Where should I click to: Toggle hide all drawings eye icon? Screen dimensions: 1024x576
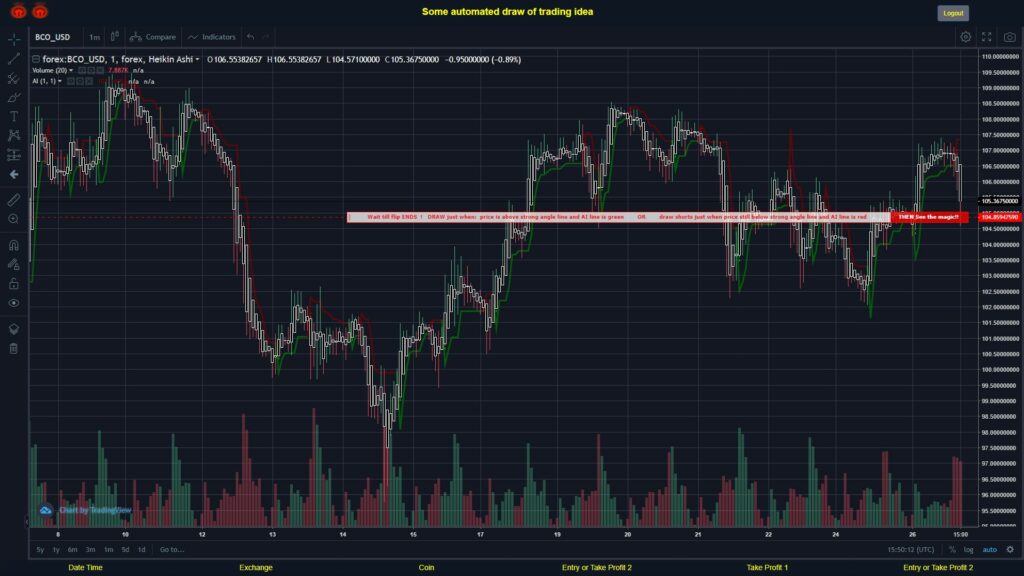[14, 303]
